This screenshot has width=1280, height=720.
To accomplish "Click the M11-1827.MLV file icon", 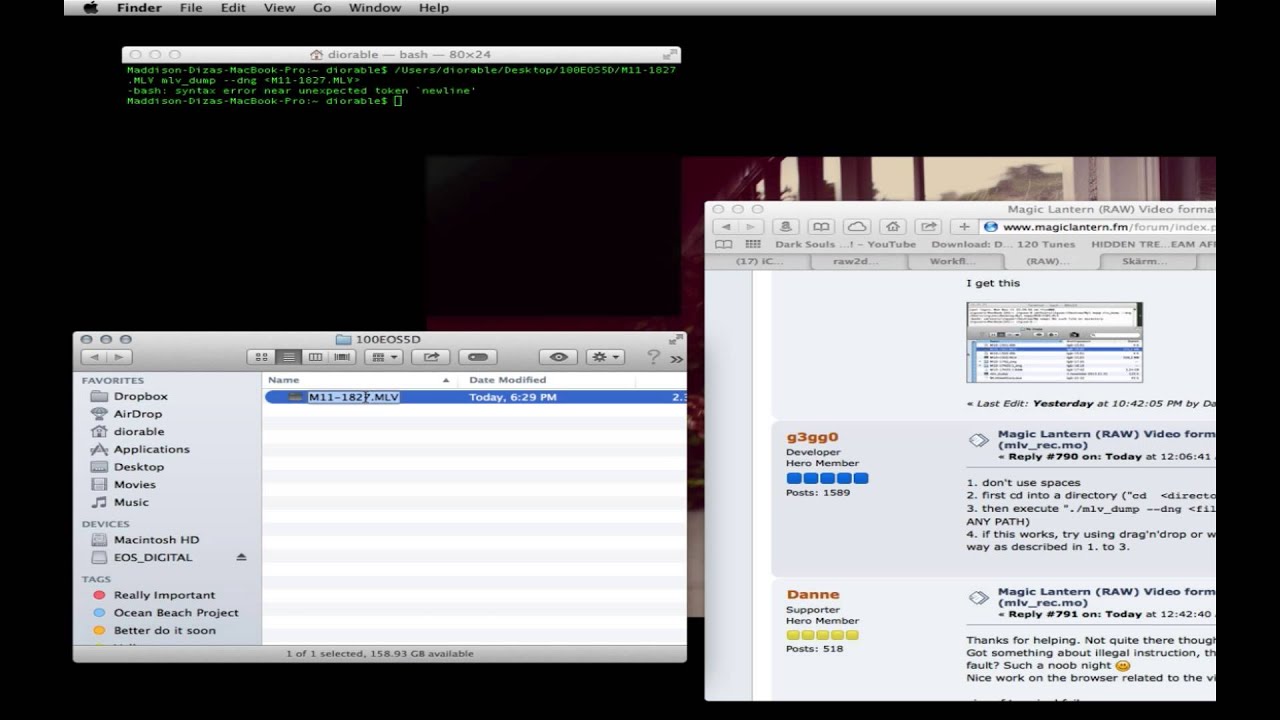I will tap(295, 397).
